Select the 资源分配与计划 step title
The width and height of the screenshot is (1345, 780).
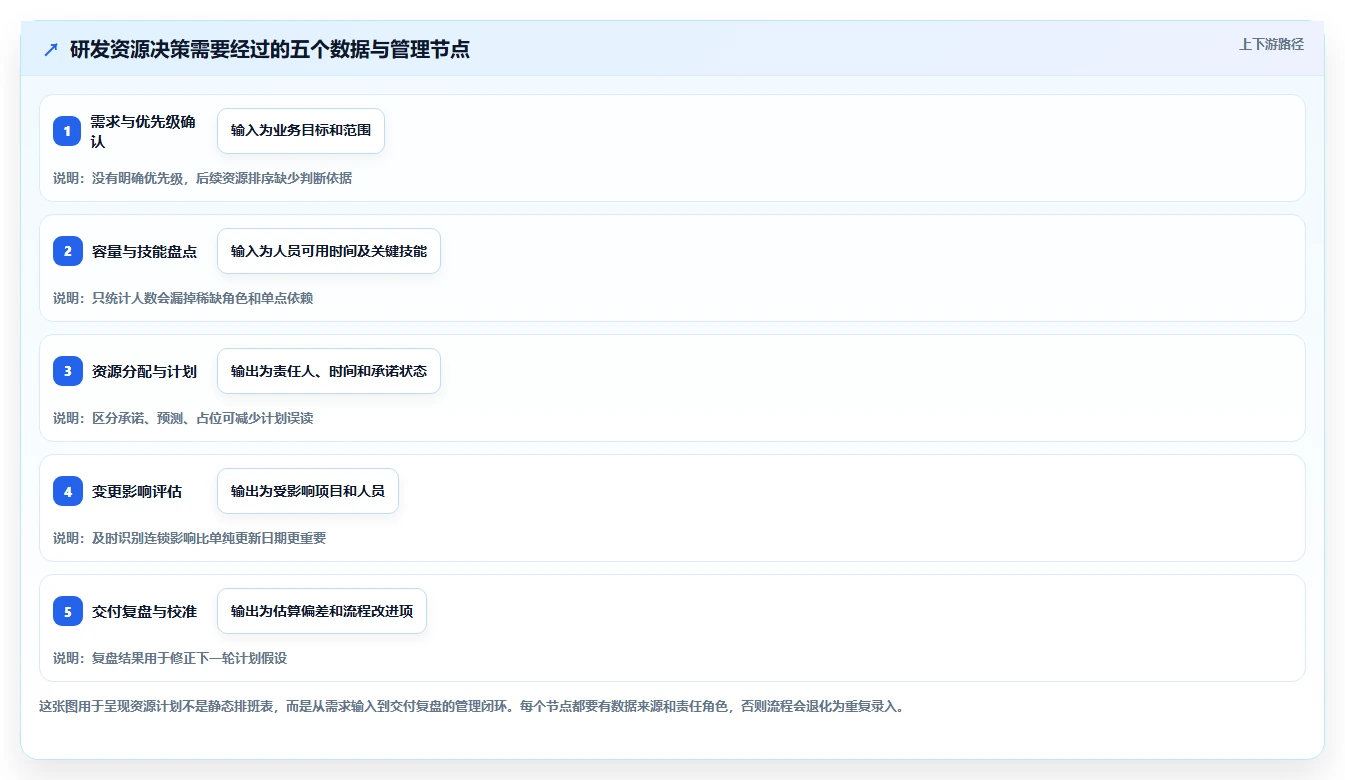pos(144,372)
